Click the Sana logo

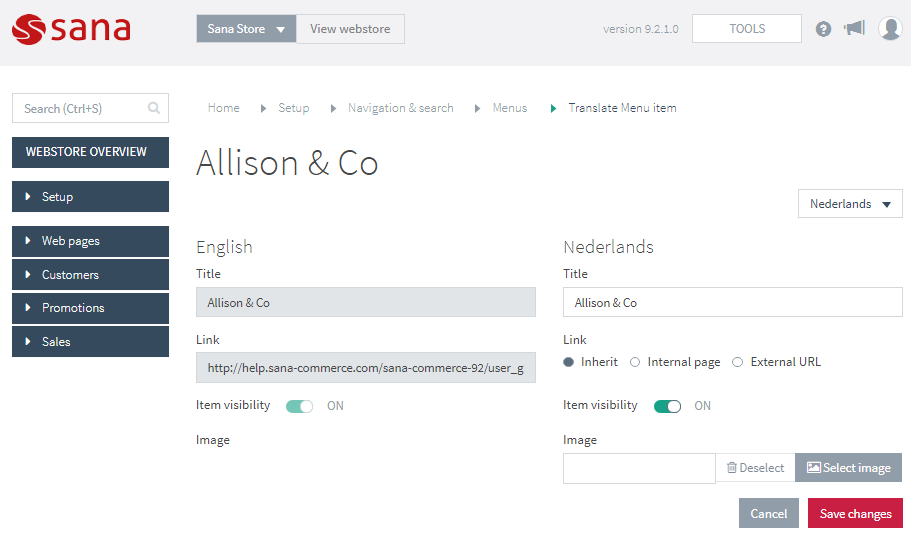(x=71, y=29)
